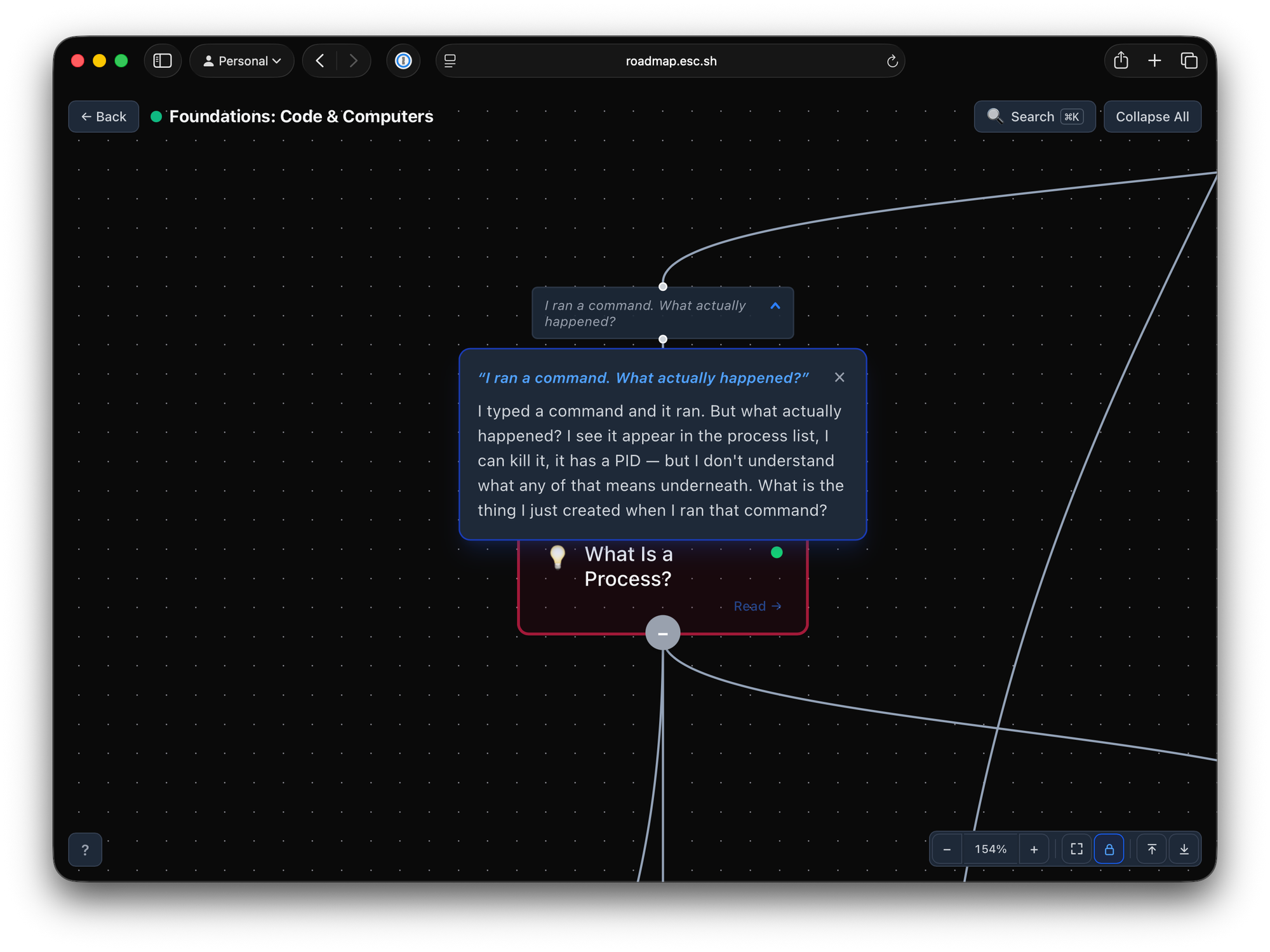This screenshot has width=1270, height=952.
Task: Click the fit view fullscreen icon
Action: tap(1076, 849)
